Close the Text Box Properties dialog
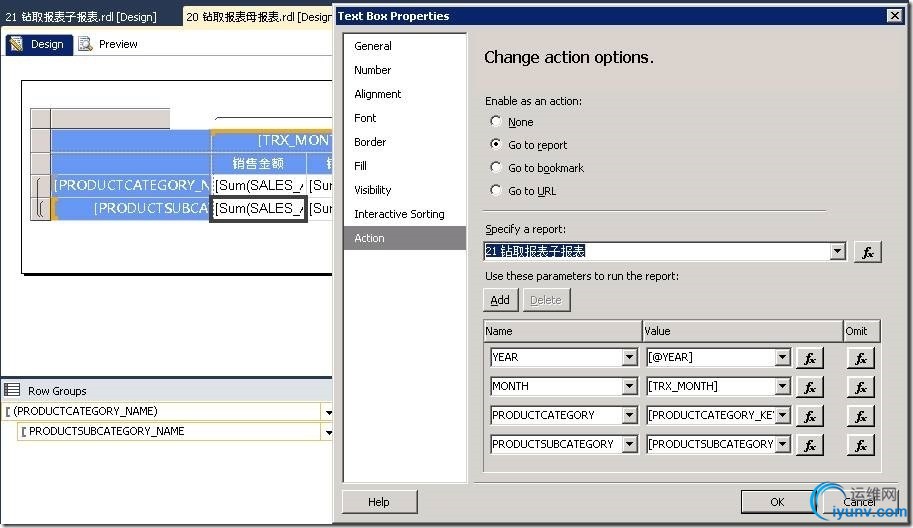Screen dimensions: 913x528 pos(895,16)
